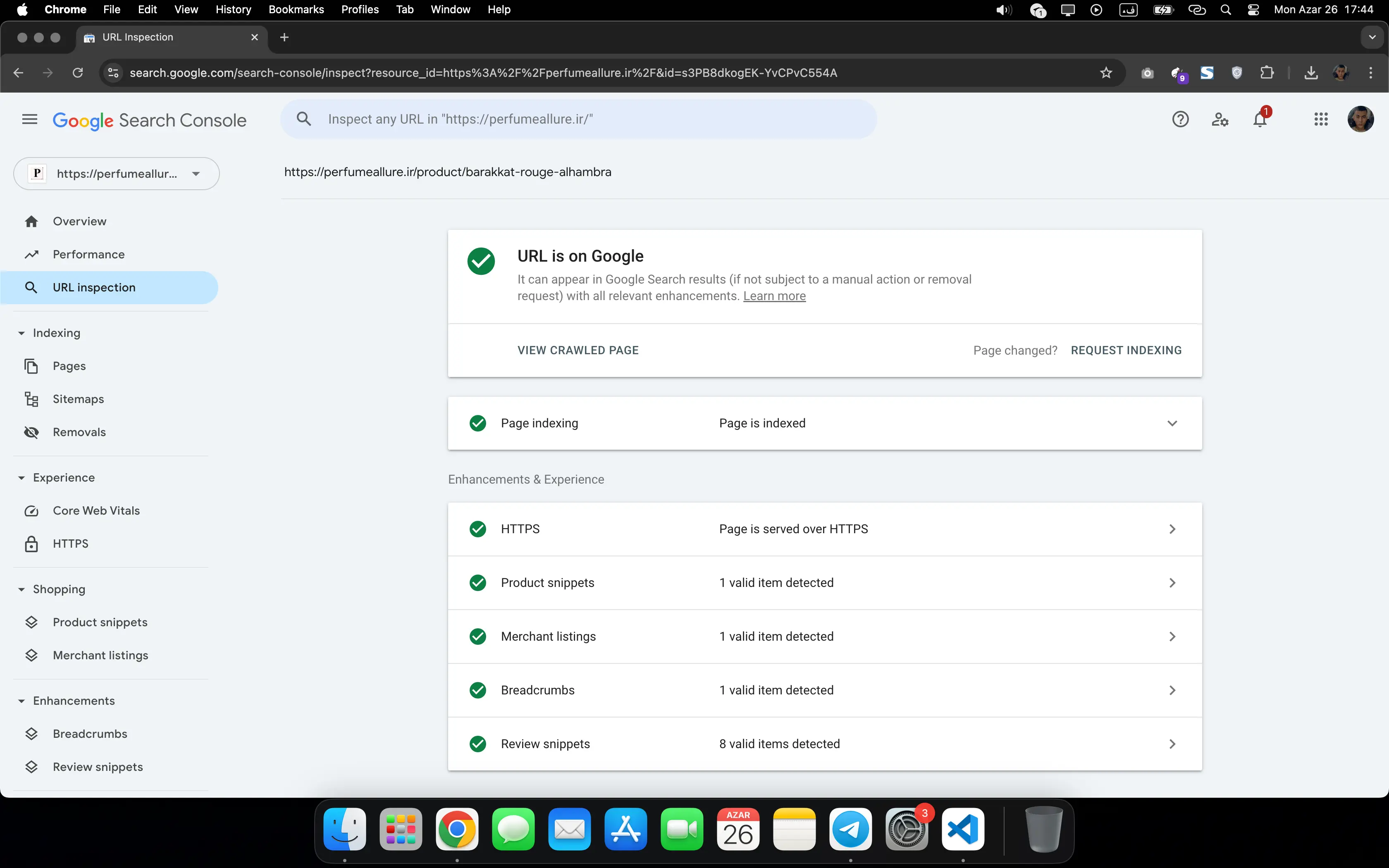
Task: Open System Settings from the Dock
Action: [906, 830]
